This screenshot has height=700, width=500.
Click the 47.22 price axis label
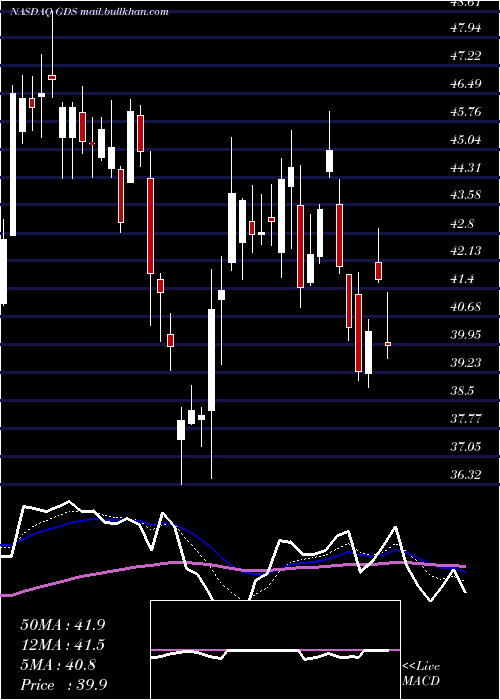tap(466, 56)
